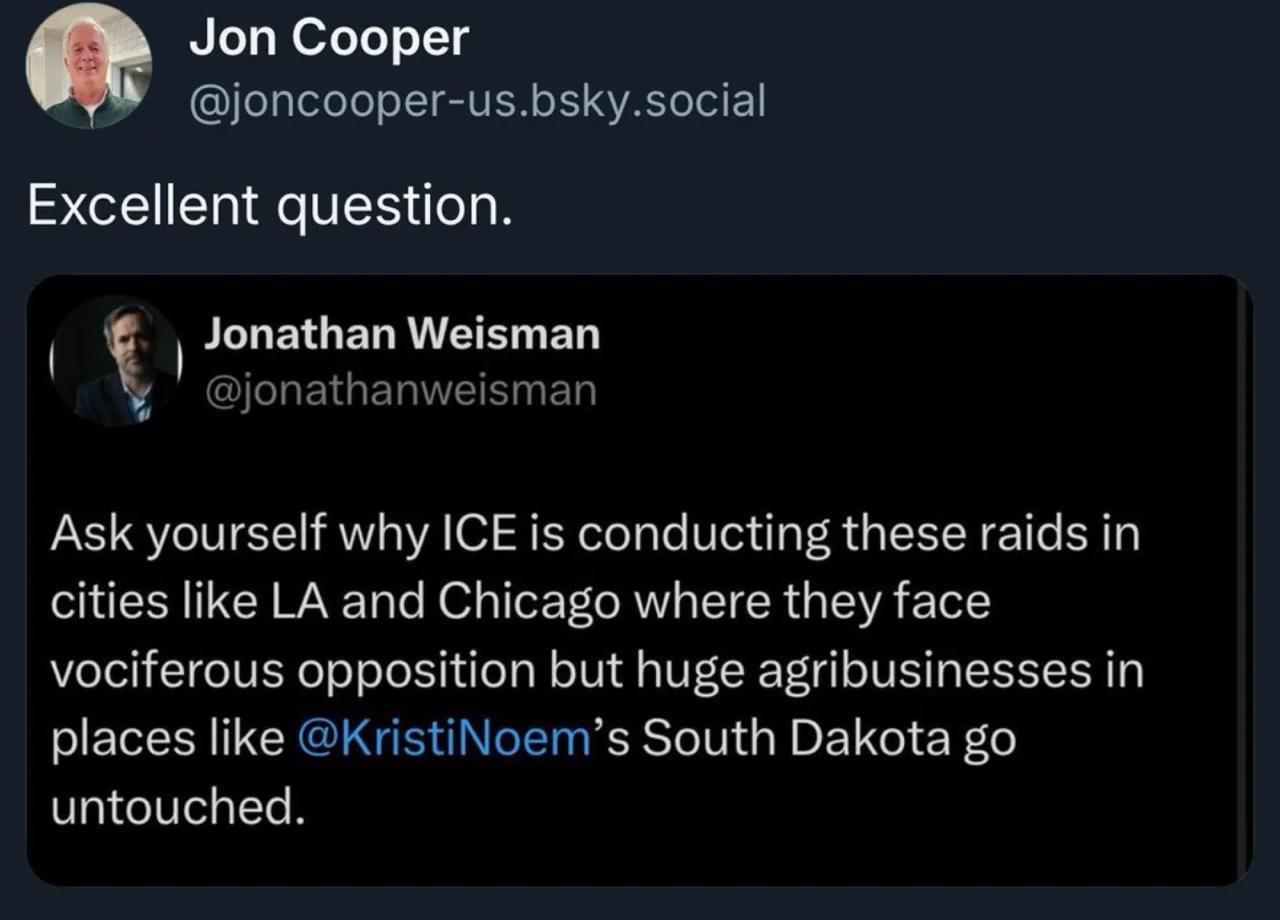Open Jonathan Weisman's avatar in quoted post

tap(115, 361)
